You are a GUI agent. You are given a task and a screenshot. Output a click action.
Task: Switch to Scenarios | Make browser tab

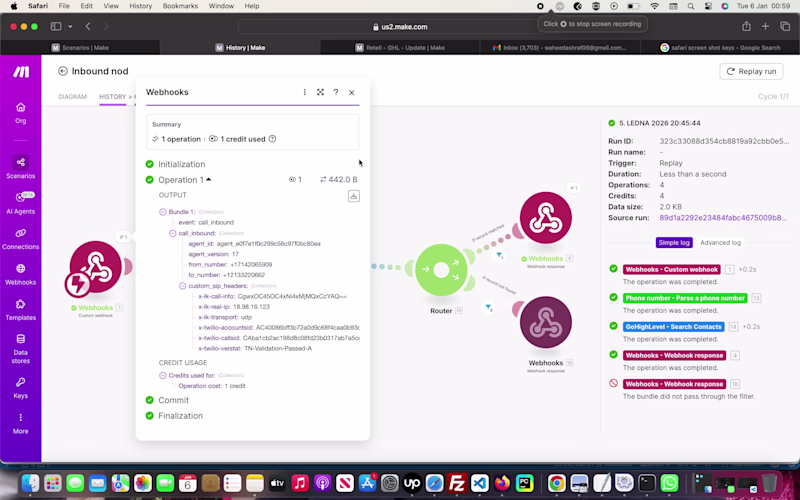tap(80, 47)
